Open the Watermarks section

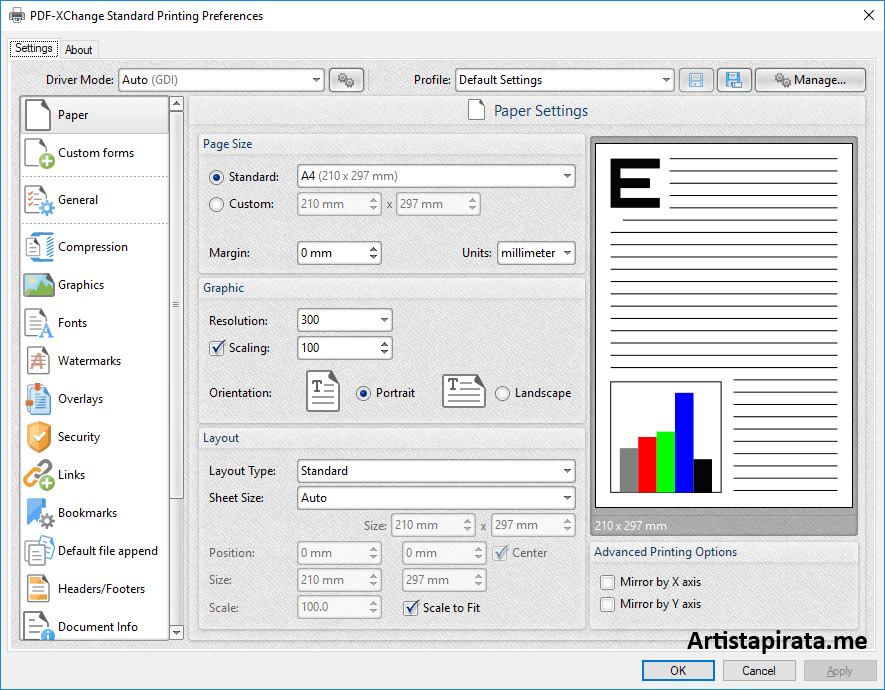pos(37,361)
